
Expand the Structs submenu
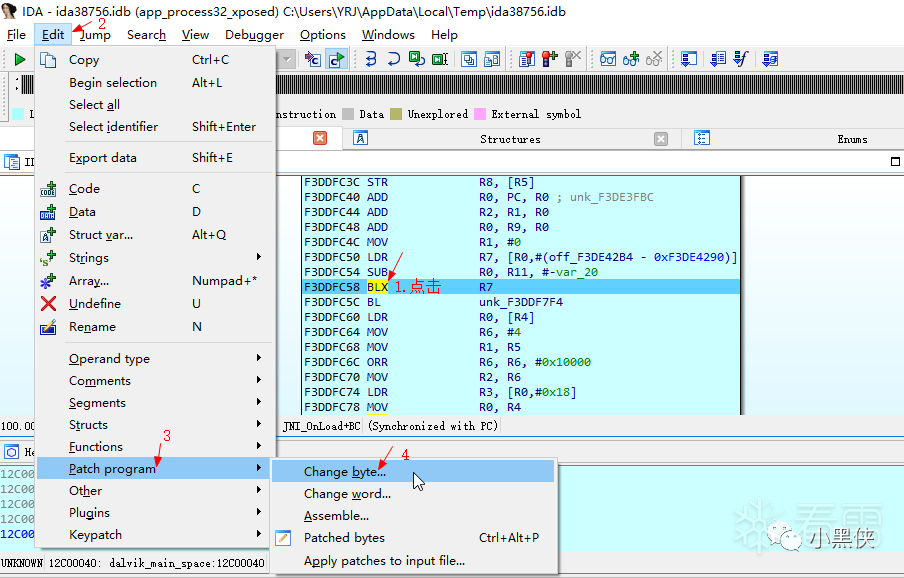click(259, 424)
